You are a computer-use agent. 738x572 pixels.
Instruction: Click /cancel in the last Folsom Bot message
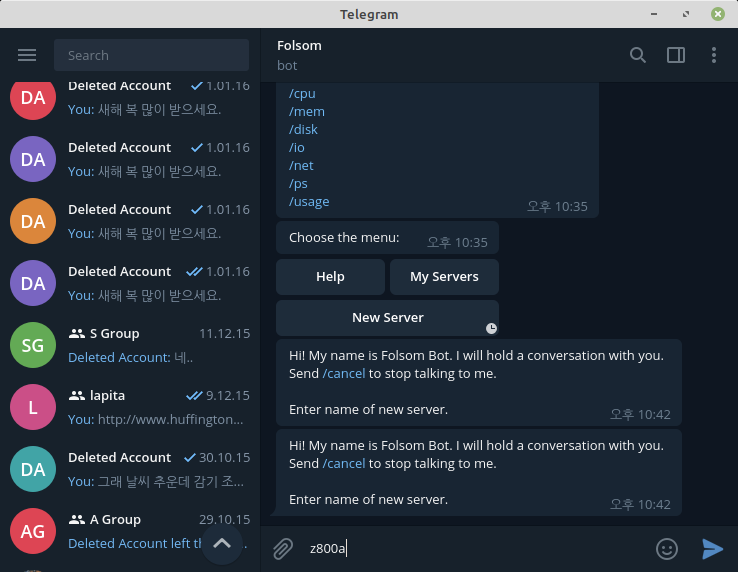pyautogui.click(x=344, y=463)
